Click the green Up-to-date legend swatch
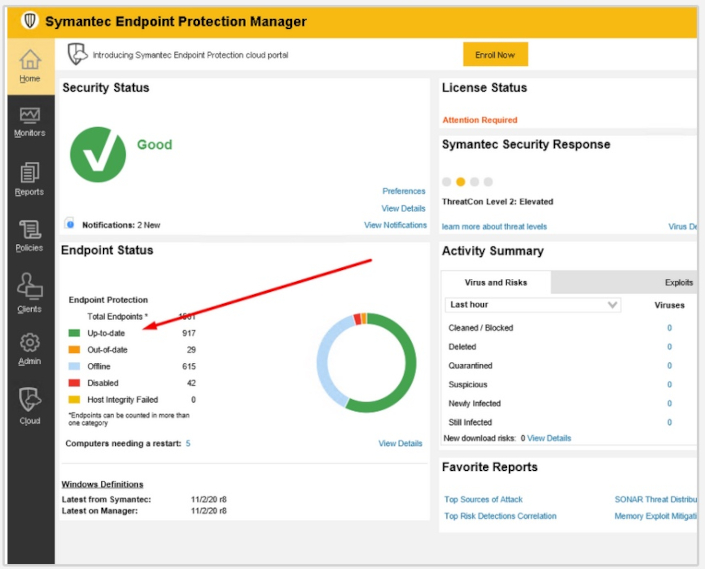This screenshot has height=569, width=705. point(74,332)
